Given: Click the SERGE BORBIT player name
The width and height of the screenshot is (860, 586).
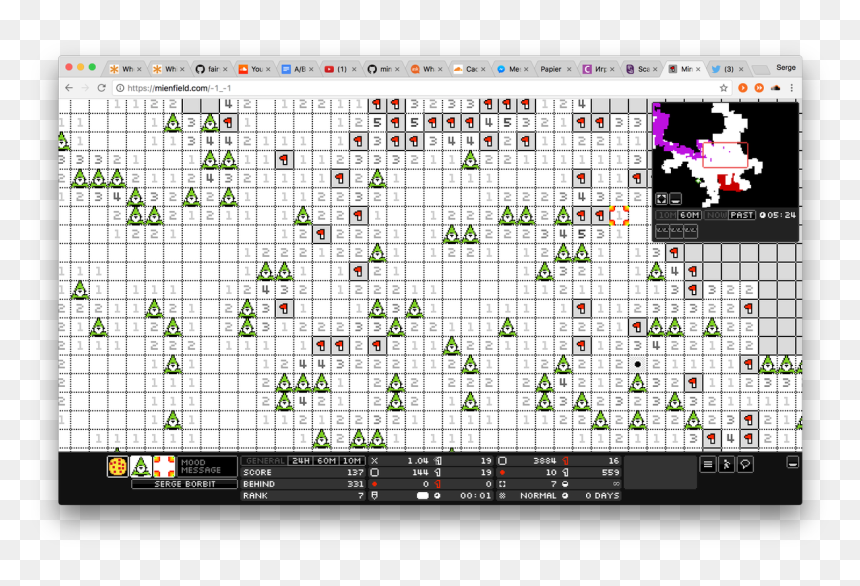Looking at the screenshot, I should pyautogui.click(x=184, y=484).
